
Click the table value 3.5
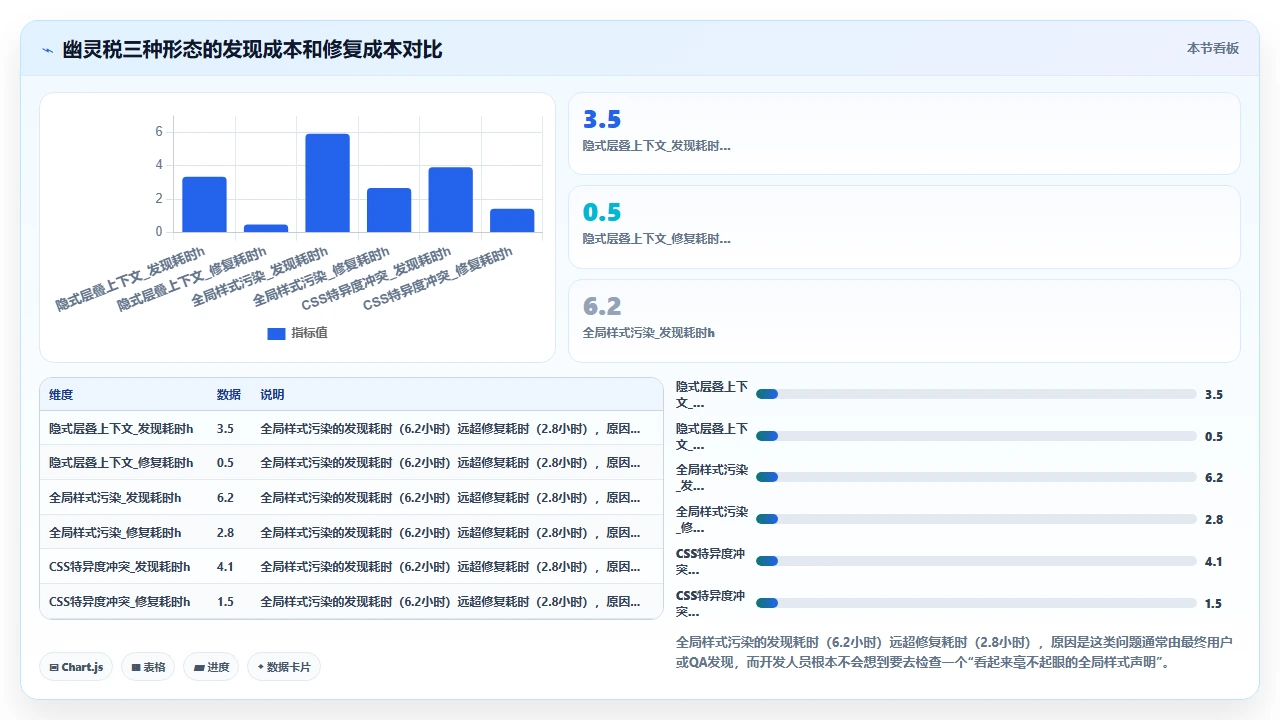[x=225, y=428]
